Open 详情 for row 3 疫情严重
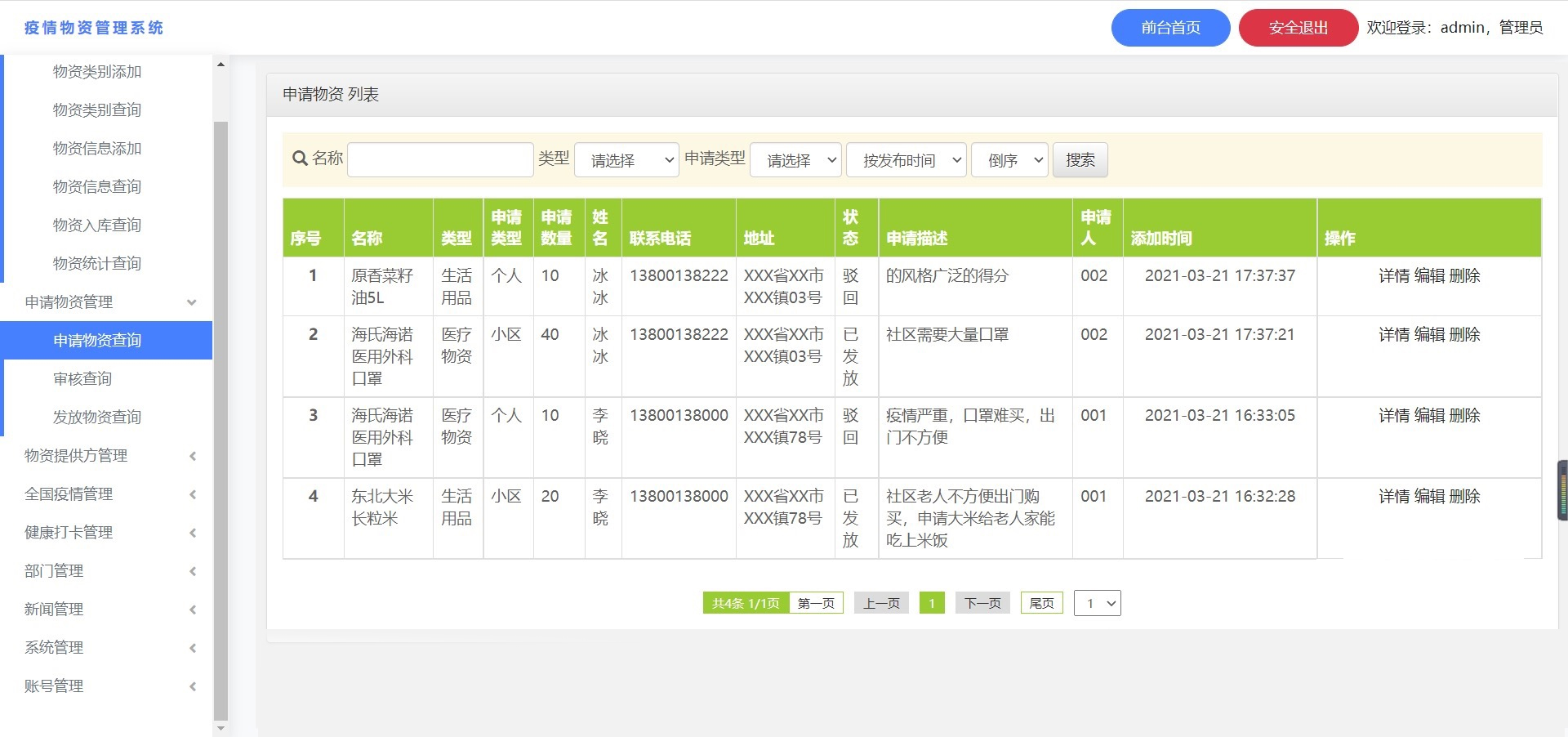The image size is (1568, 737). [x=1394, y=416]
